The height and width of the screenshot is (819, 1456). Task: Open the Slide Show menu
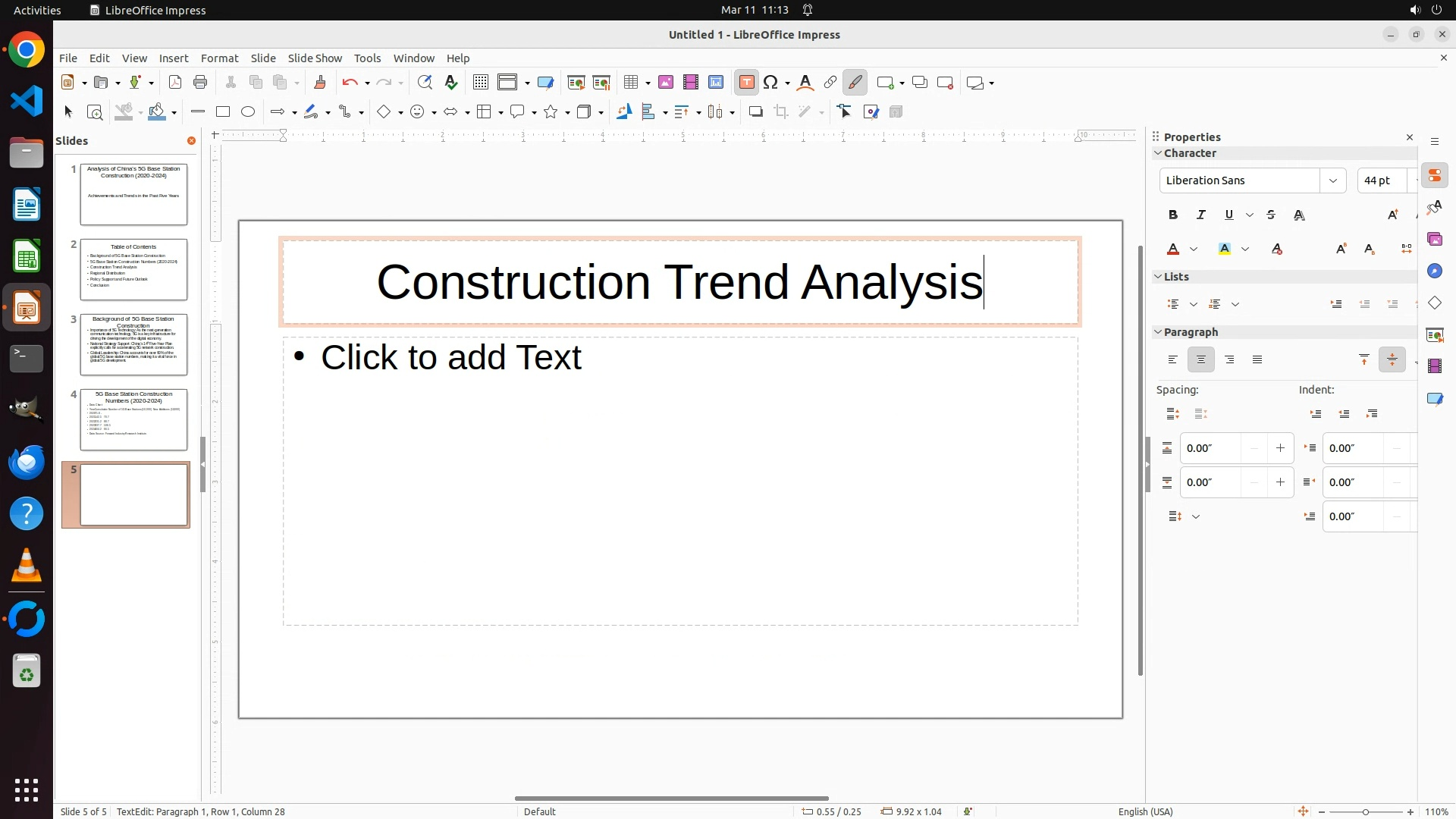pos(315,58)
